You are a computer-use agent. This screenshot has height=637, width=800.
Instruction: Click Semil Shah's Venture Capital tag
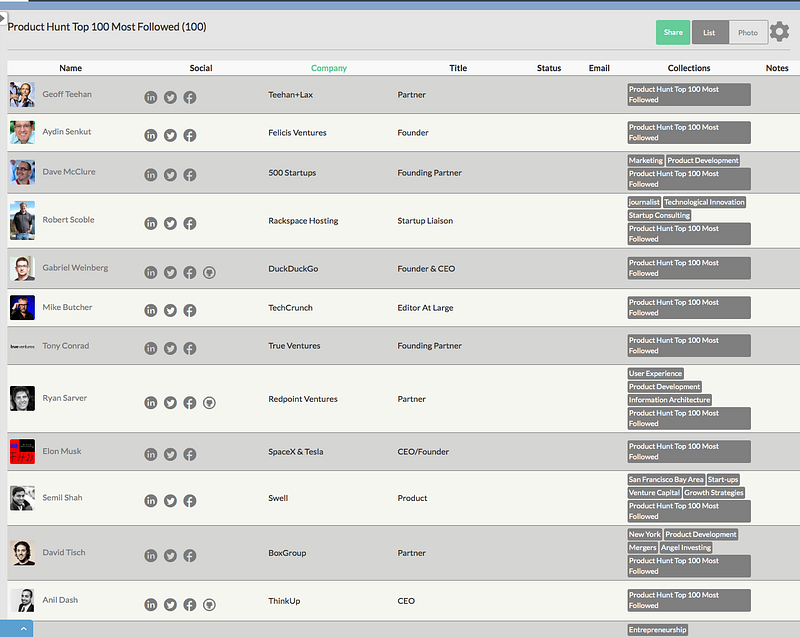[654, 493]
